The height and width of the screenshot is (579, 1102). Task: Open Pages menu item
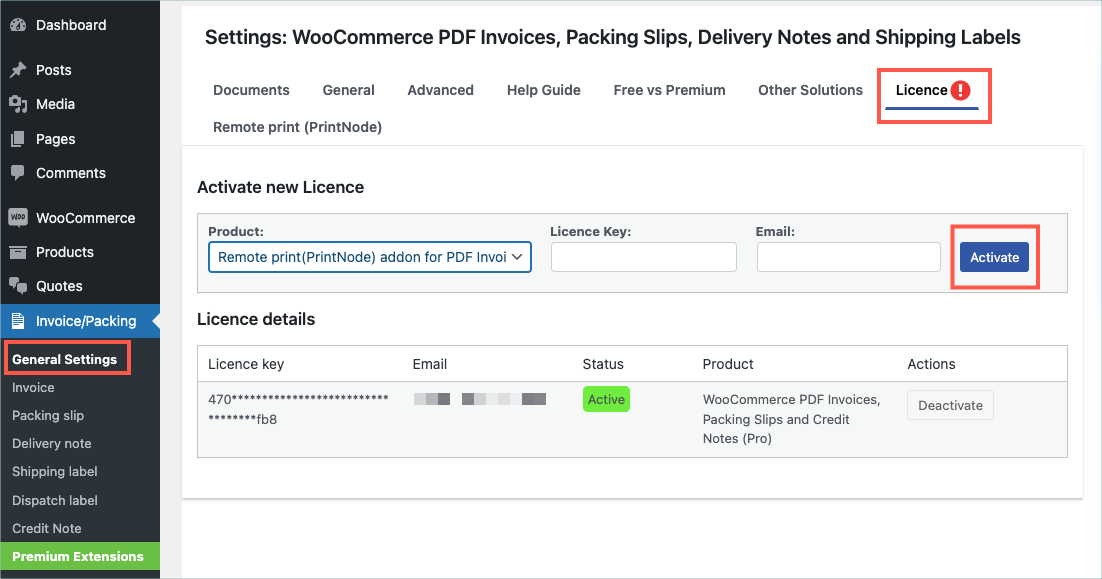pyautogui.click(x=56, y=139)
